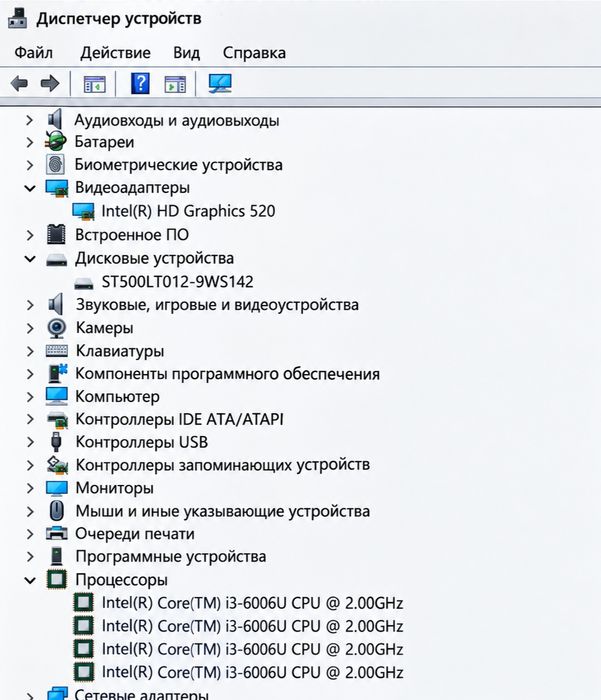
Task: Select the second Intel Core i3-6006U processor
Action: coord(252,626)
